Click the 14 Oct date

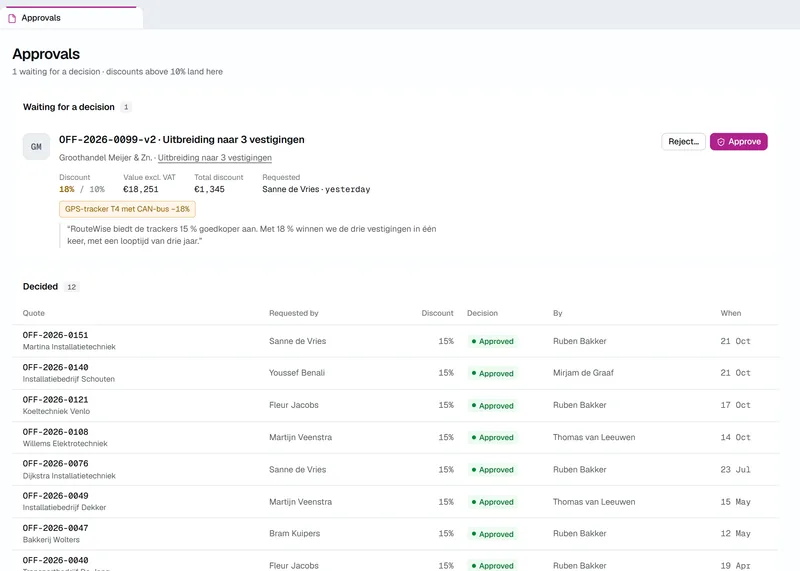735,437
